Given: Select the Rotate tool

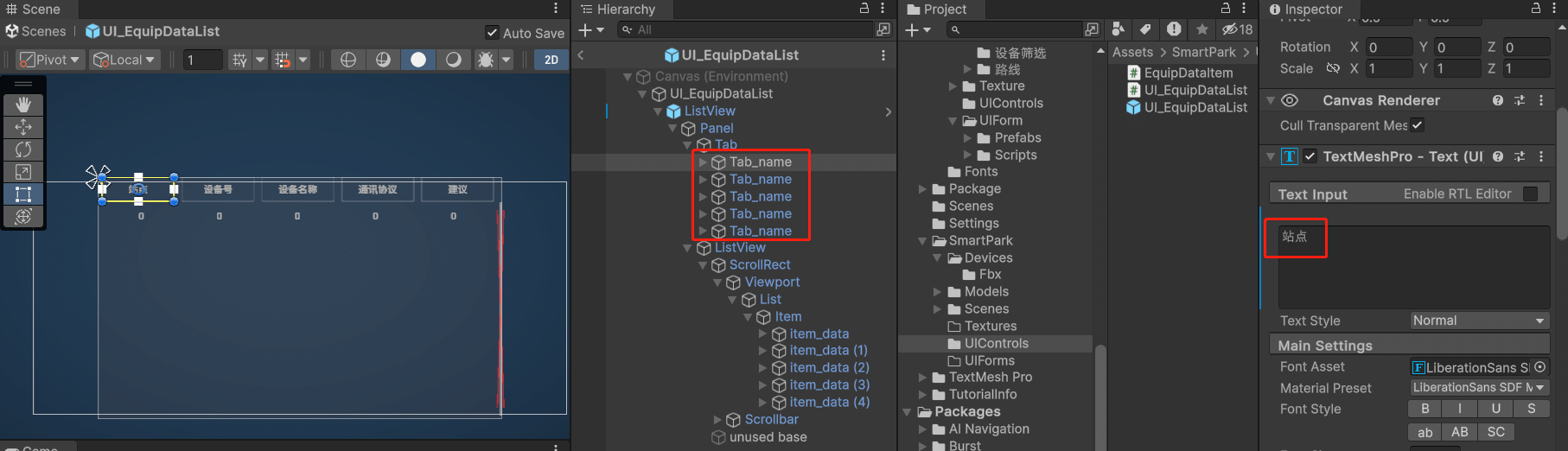Looking at the screenshot, I should (x=23, y=149).
